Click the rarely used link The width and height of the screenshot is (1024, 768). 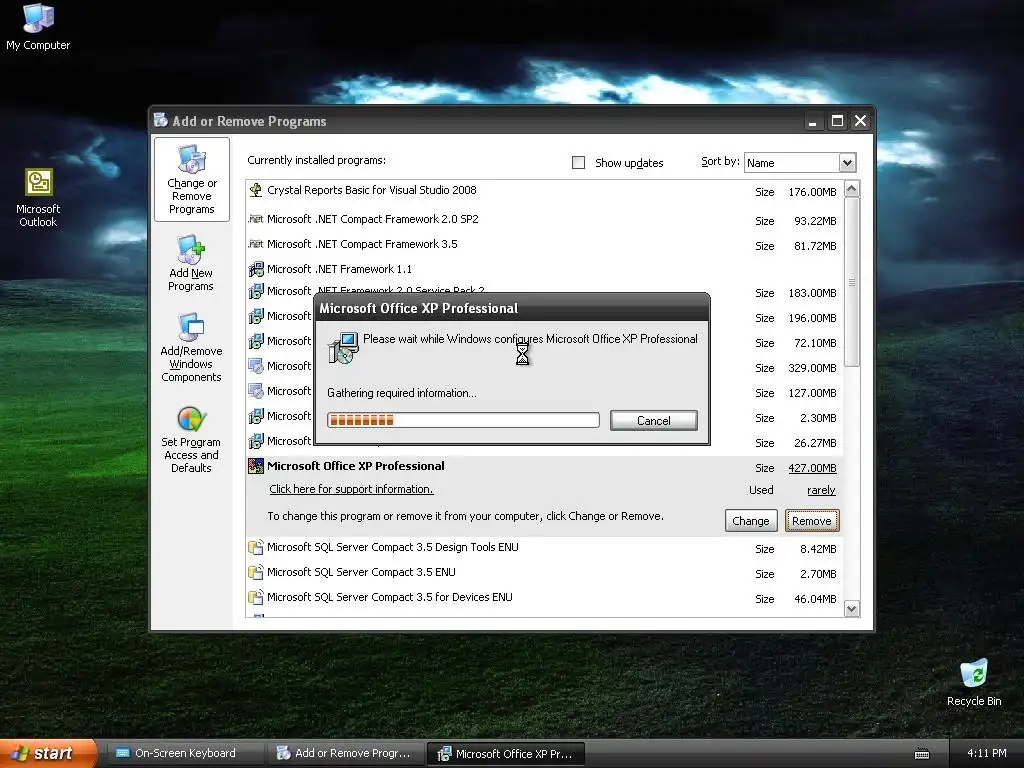point(821,490)
